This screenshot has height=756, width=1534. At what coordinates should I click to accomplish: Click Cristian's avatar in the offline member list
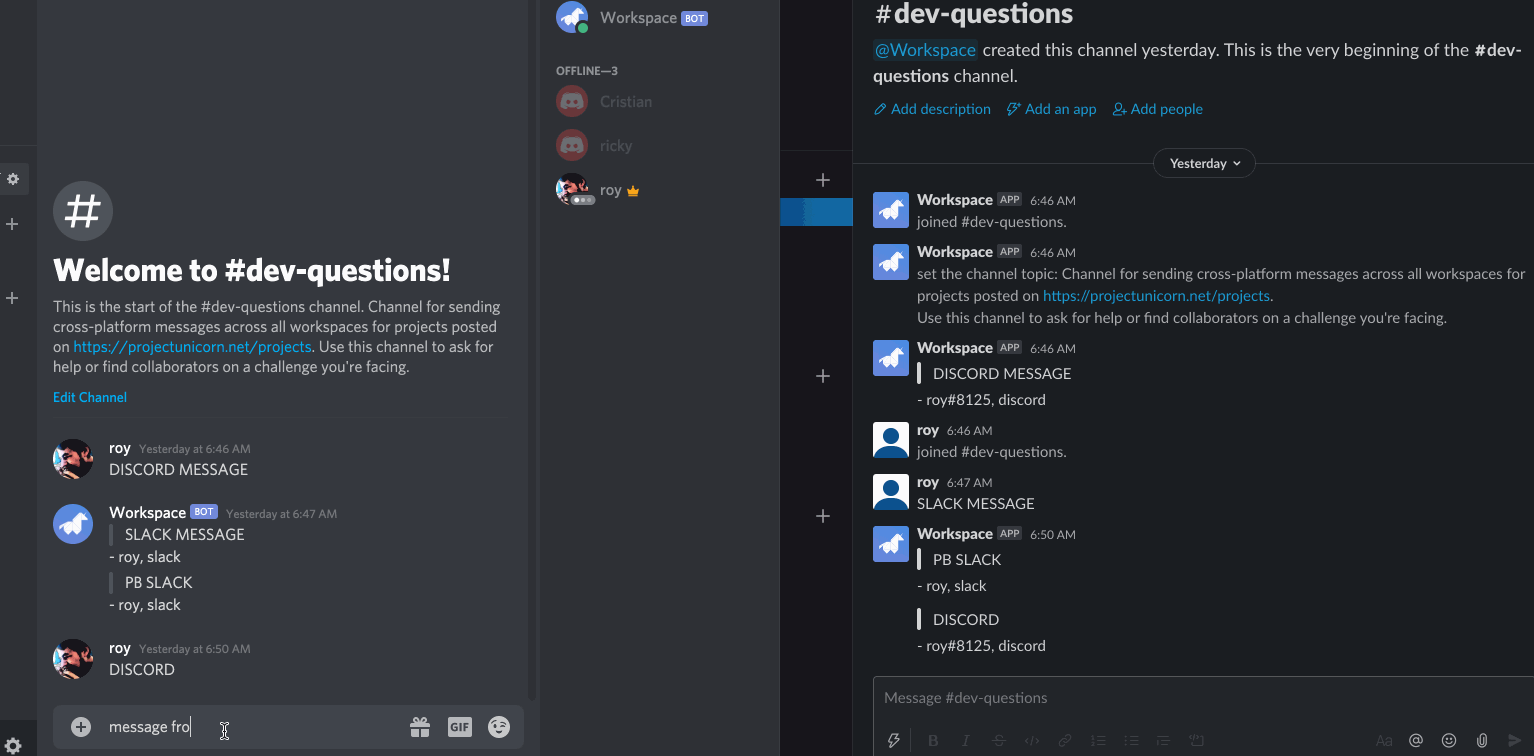click(x=572, y=101)
